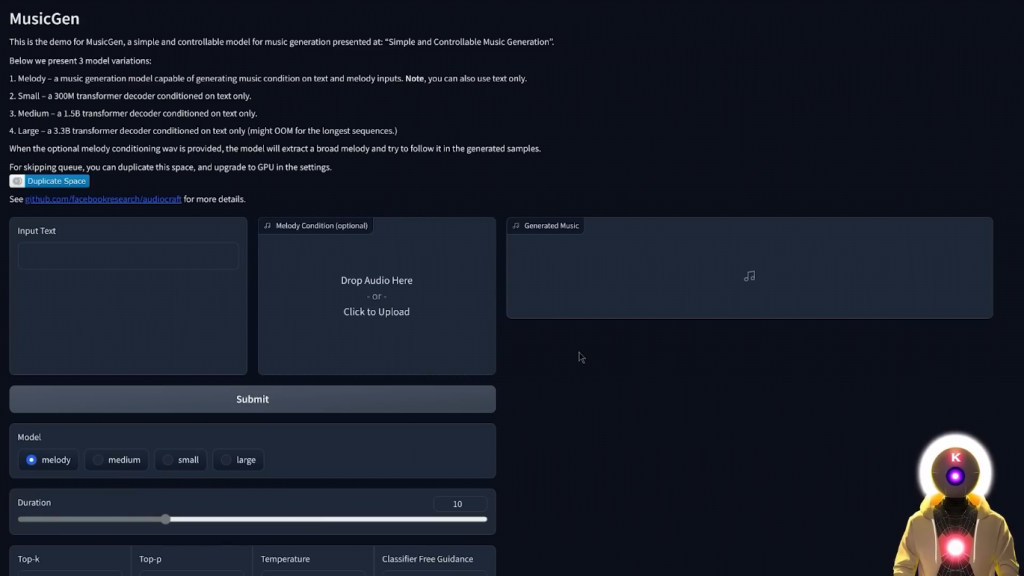Image resolution: width=1024 pixels, height=576 pixels.
Task: Open the github.com/facebookresearch/audiocraft link
Action: pos(103,199)
